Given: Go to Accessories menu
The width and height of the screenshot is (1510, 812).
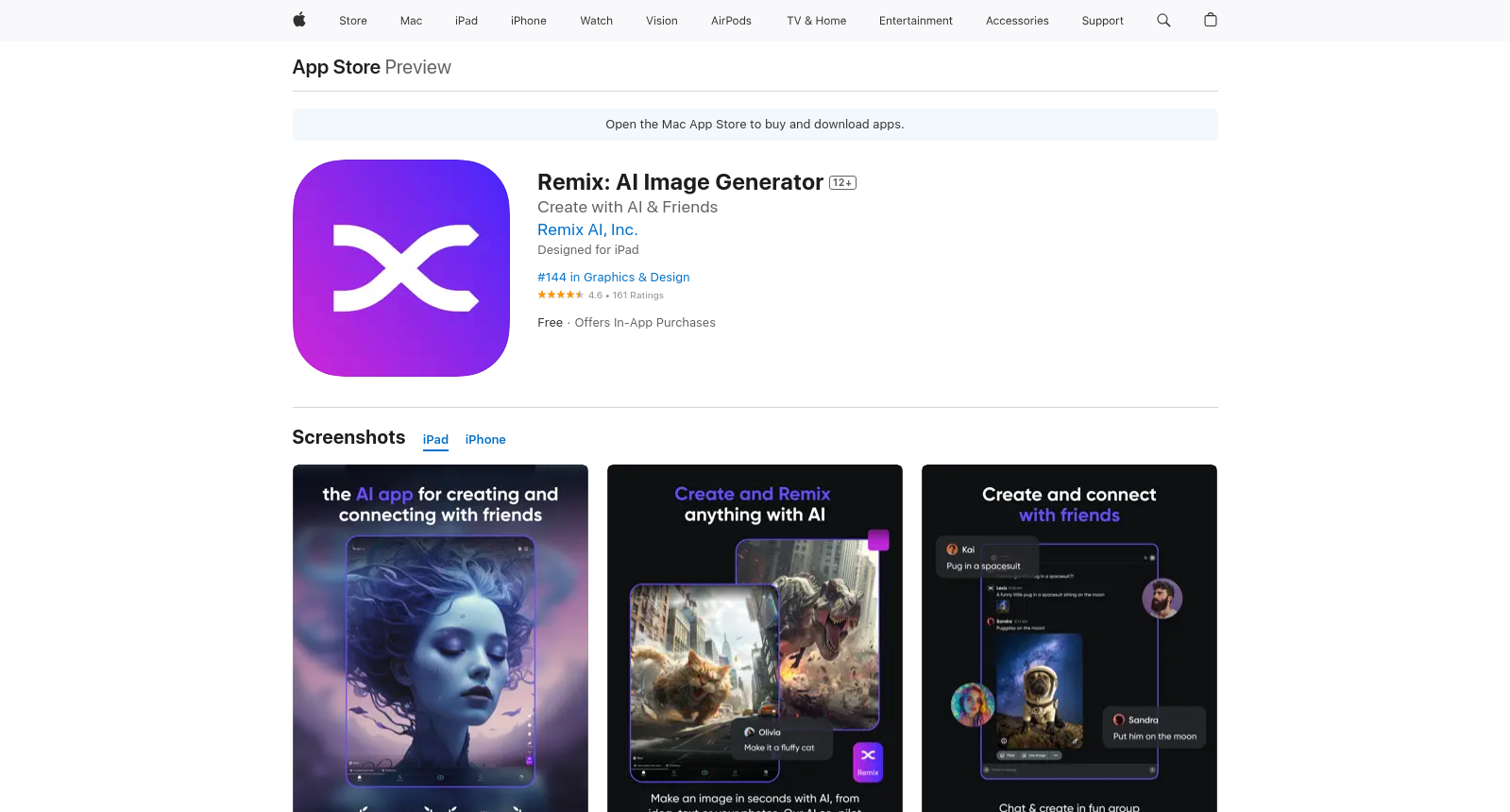Looking at the screenshot, I should point(1017,21).
